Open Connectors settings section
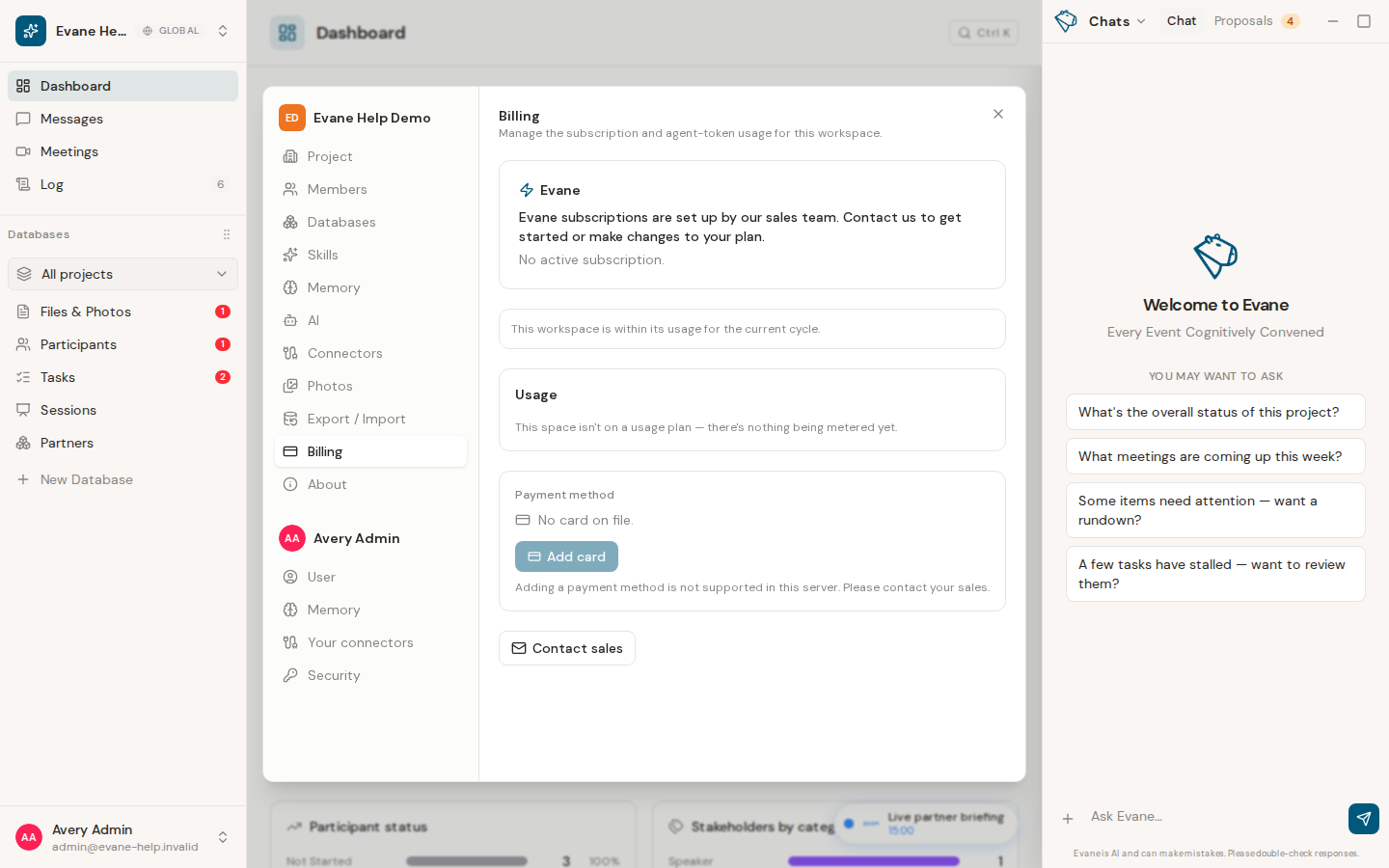Viewport: 1389px width, 868px height. (x=370, y=353)
